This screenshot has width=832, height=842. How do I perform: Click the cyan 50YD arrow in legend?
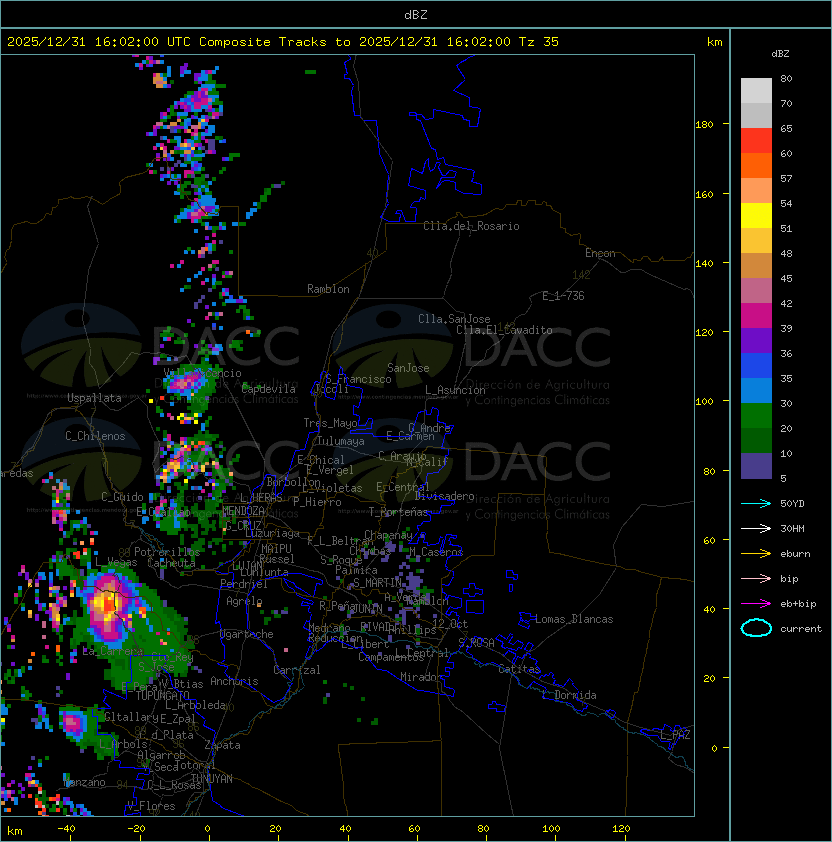point(756,504)
